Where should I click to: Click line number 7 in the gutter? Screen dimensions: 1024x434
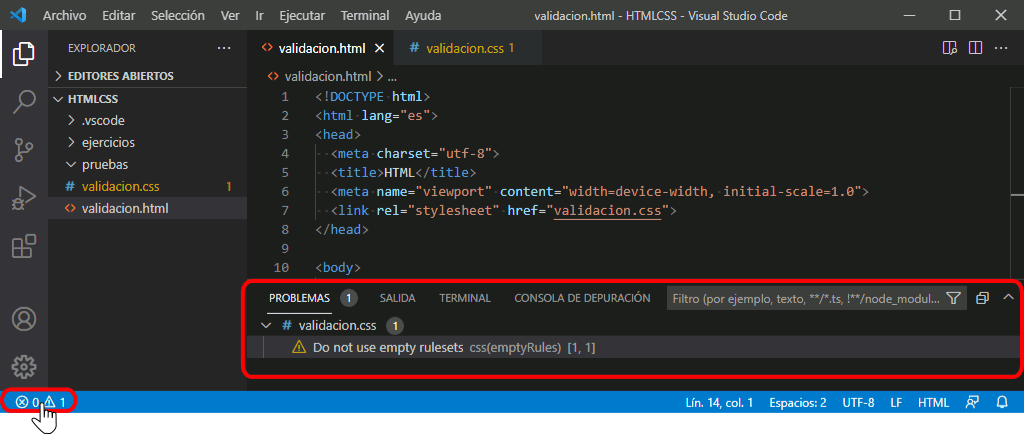(283, 211)
